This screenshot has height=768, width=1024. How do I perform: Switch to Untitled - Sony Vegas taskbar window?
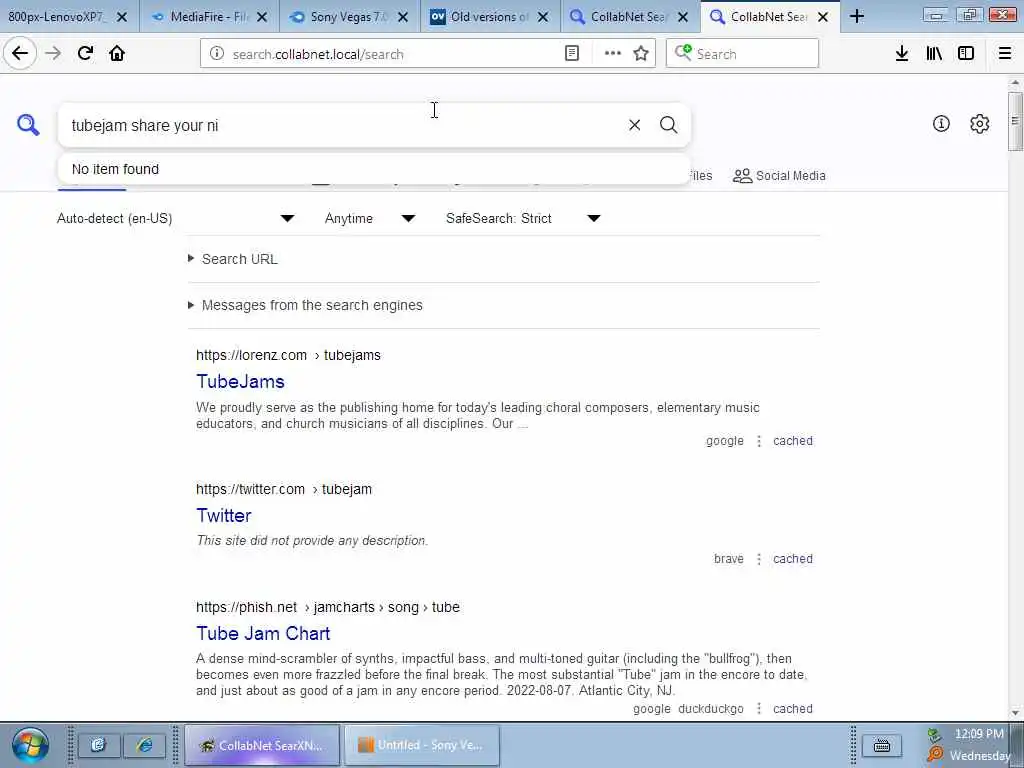(x=421, y=744)
